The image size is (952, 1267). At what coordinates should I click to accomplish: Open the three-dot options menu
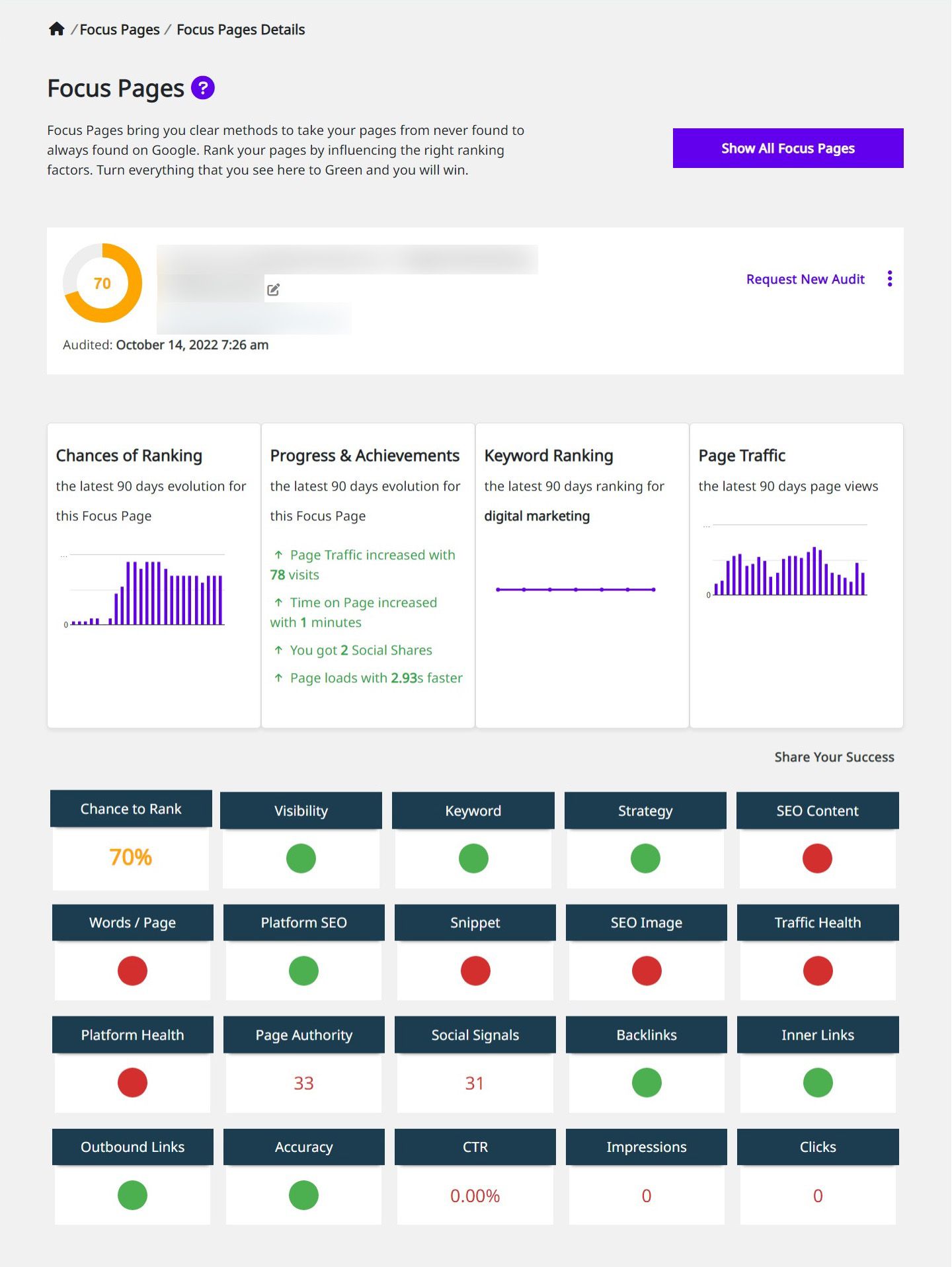[890, 279]
